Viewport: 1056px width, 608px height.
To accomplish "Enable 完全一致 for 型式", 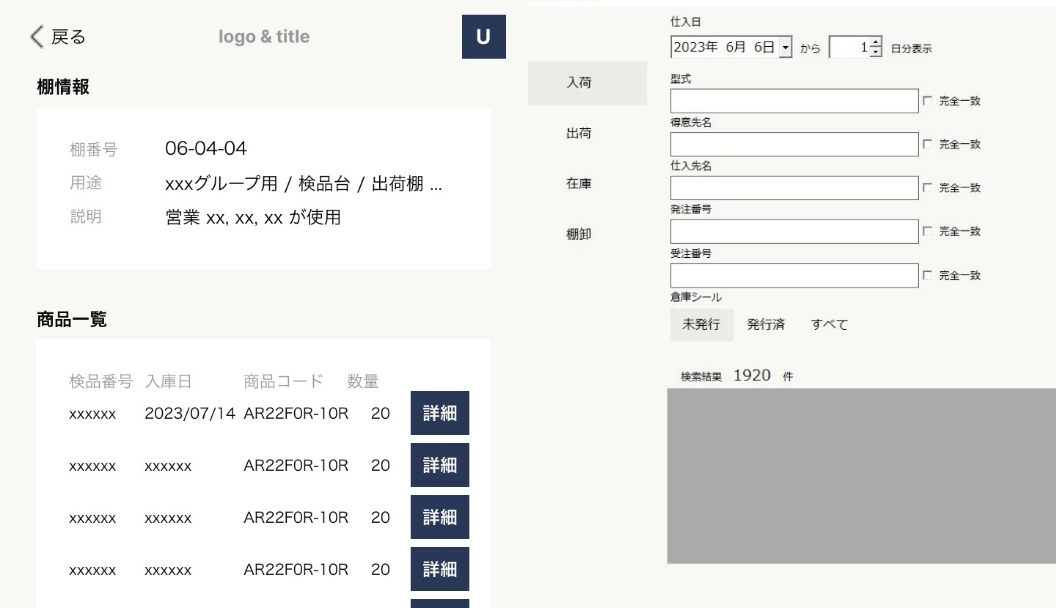I will [x=927, y=100].
